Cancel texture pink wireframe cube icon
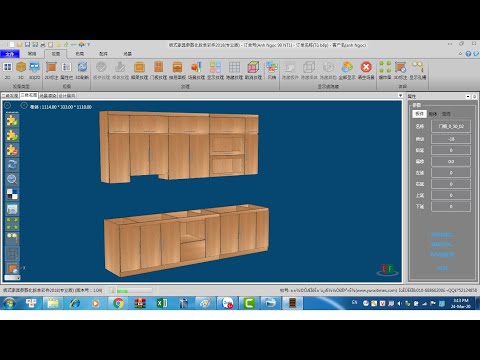The width and height of the screenshot is (480, 360). [253, 70]
